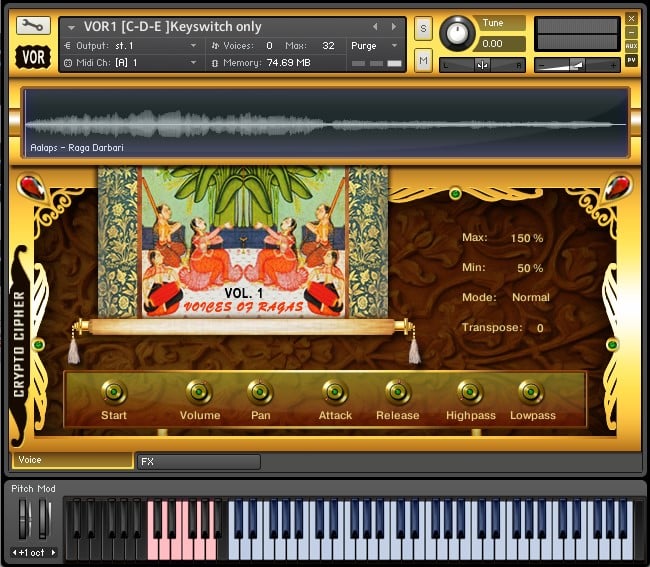Click the Tune knob

click(x=457, y=33)
